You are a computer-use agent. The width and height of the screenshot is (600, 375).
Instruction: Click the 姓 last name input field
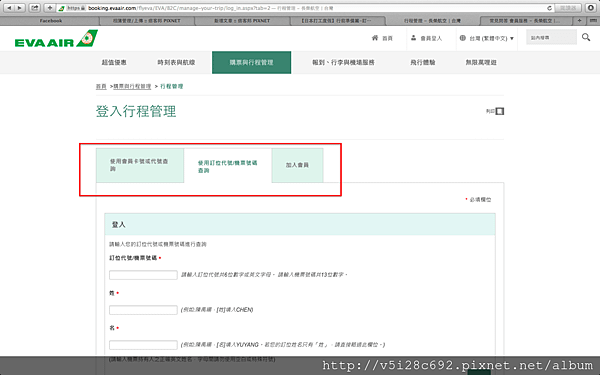click(x=143, y=310)
